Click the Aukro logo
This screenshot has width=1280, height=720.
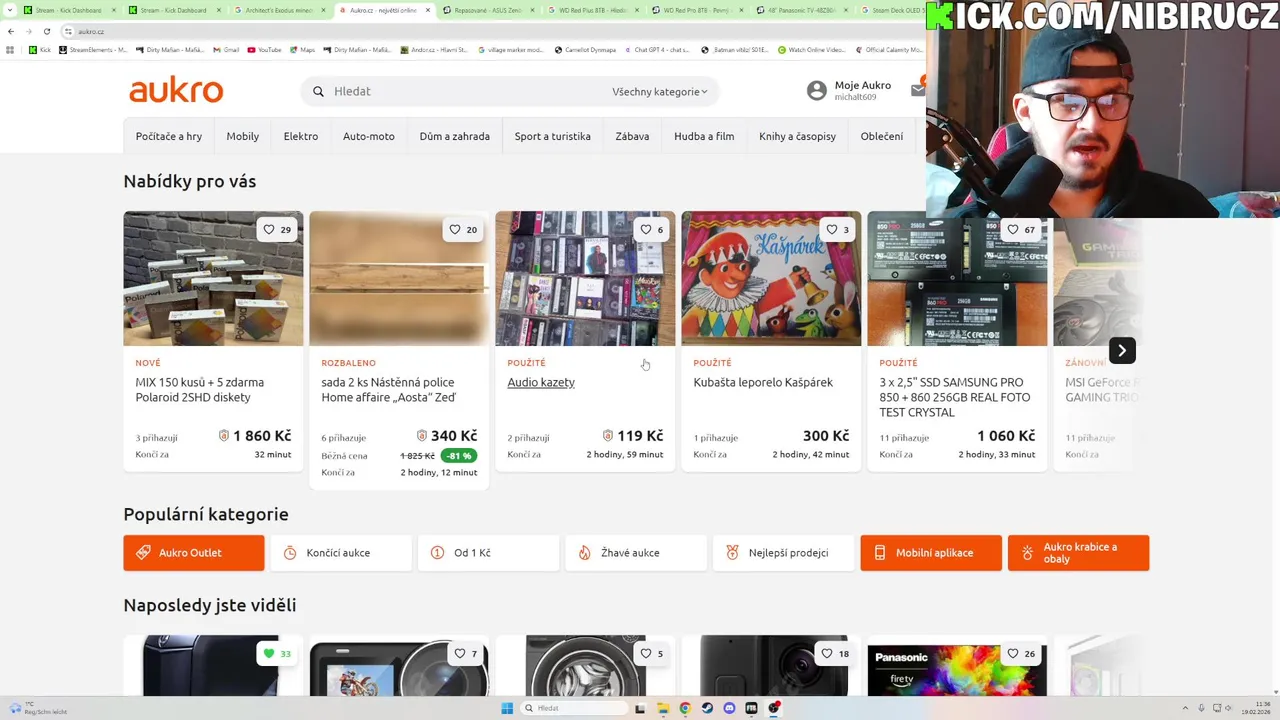click(176, 90)
